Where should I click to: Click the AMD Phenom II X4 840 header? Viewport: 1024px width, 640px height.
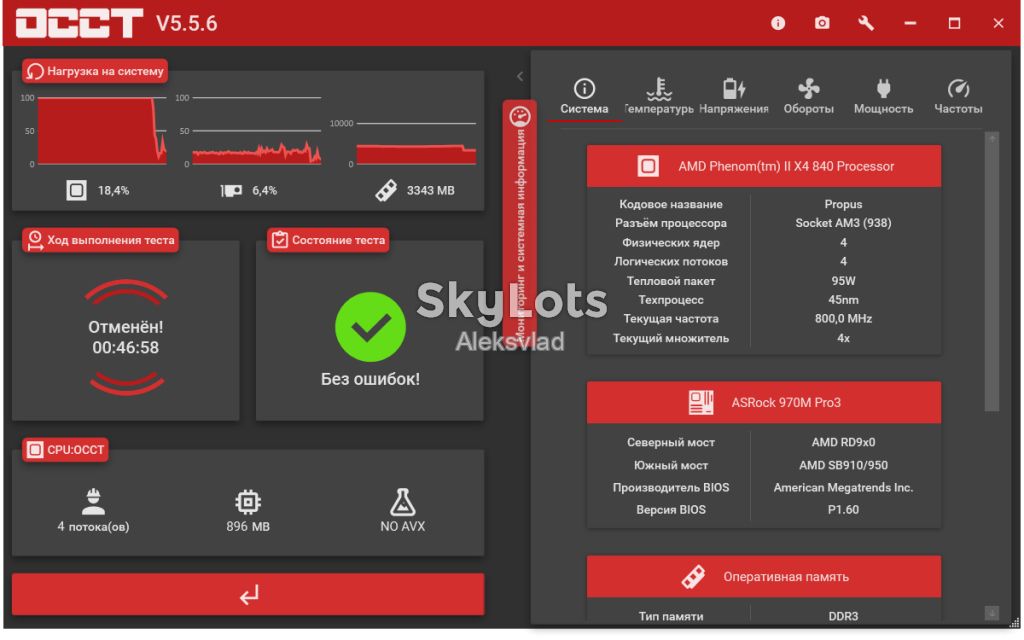(x=764, y=166)
